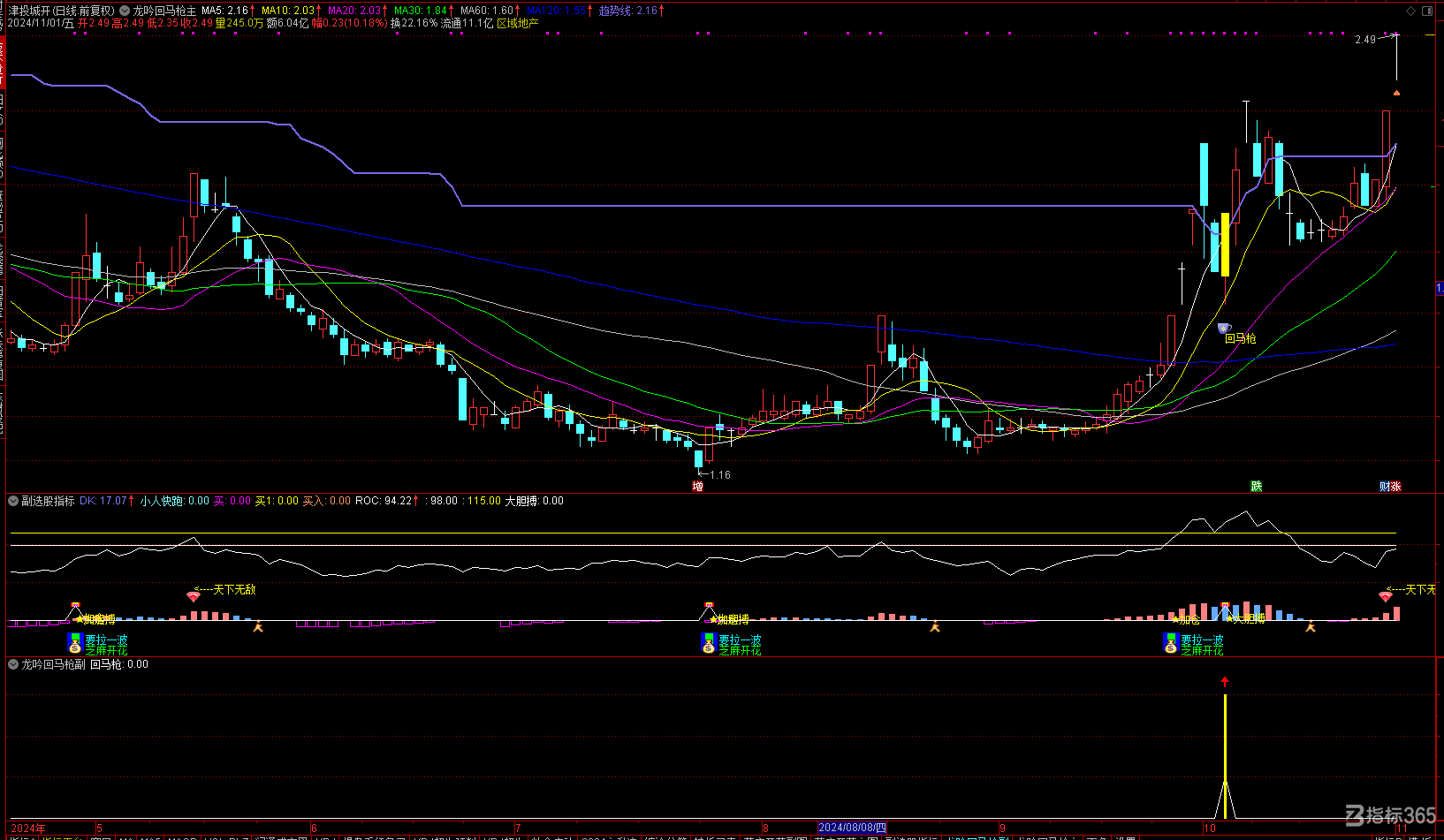The height and width of the screenshot is (840, 1444).
Task: Click the running figure icon after month 10
Action: (x=1311, y=627)
